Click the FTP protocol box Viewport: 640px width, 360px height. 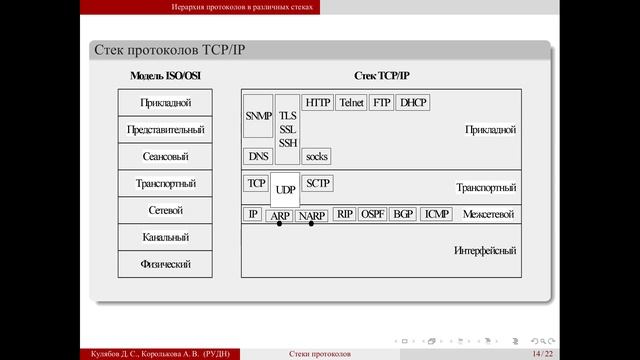pyautogui.click(x=382, y=102)
